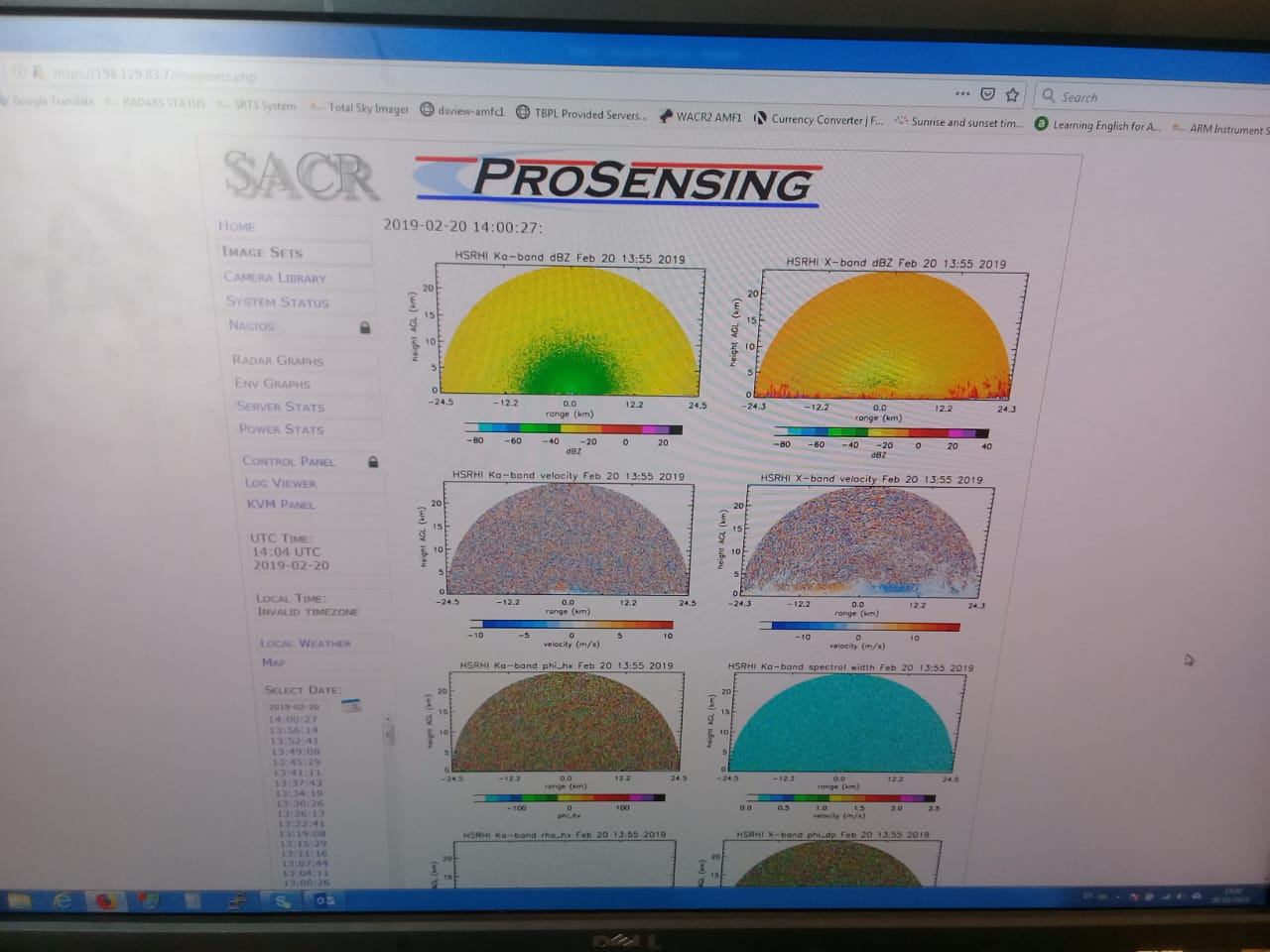
Task: Launch Internet Explorer from the taskbar
Action: [x=62, y=900]
